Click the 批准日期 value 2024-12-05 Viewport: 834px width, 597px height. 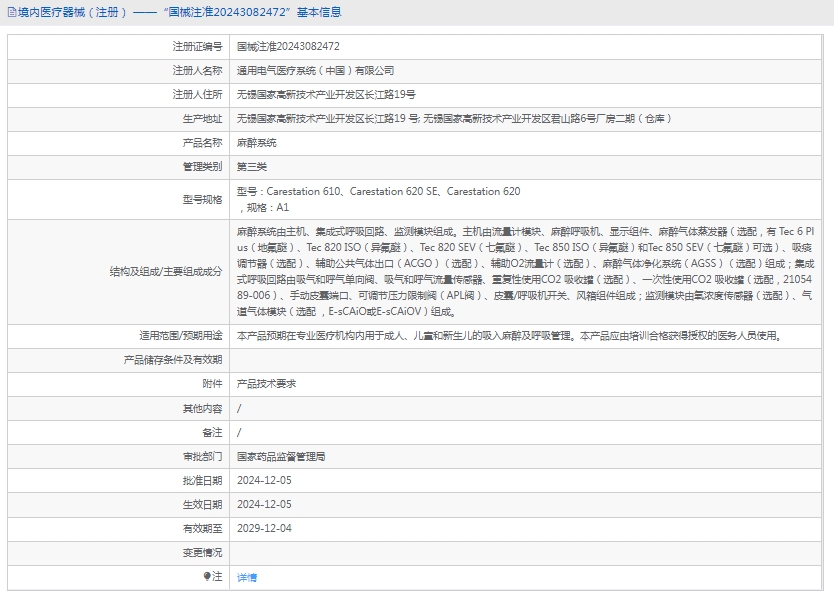point(264,480)
